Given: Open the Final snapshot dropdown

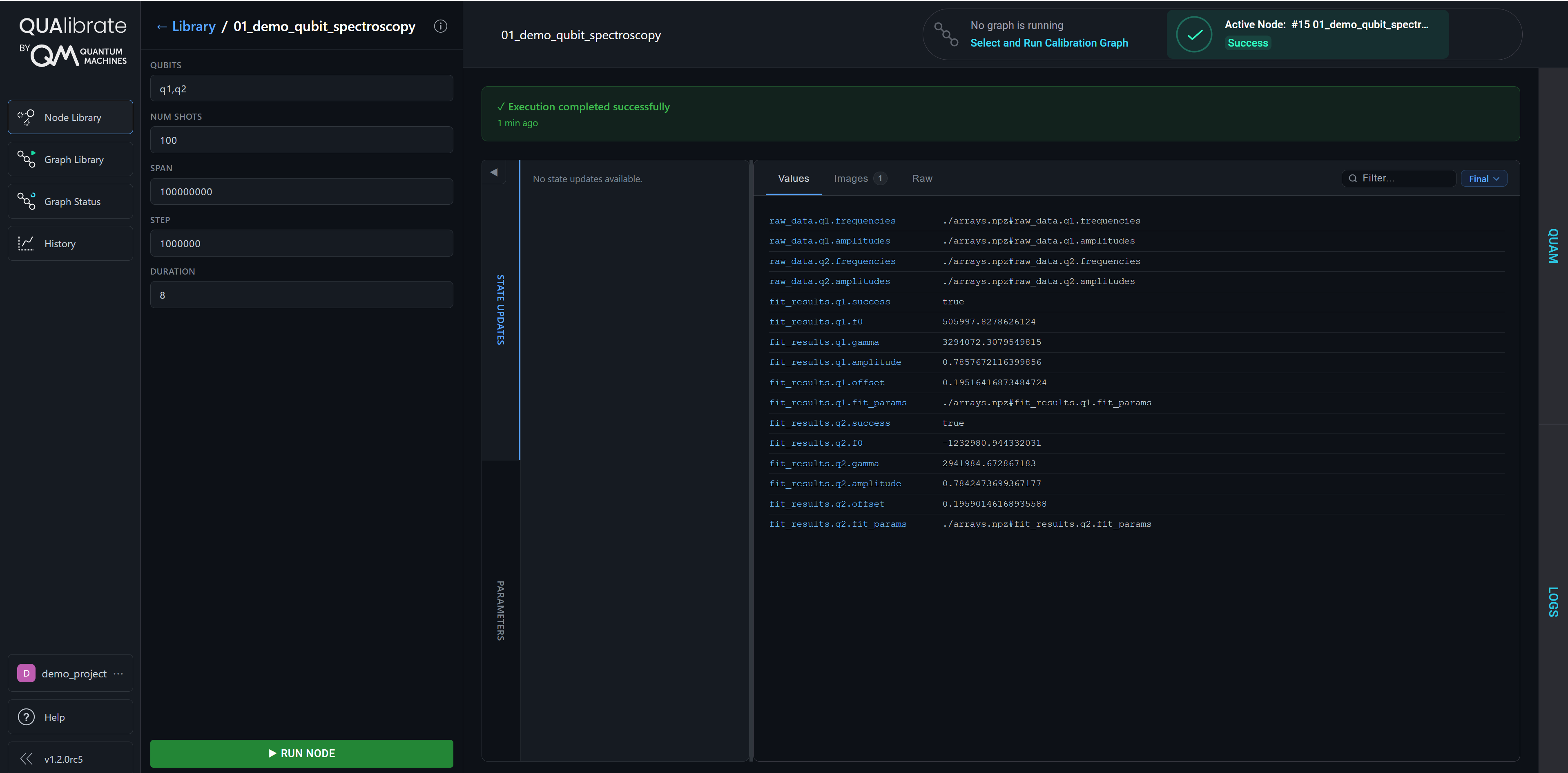Looking at the screenshot, I should click(x=1483, y=179).
